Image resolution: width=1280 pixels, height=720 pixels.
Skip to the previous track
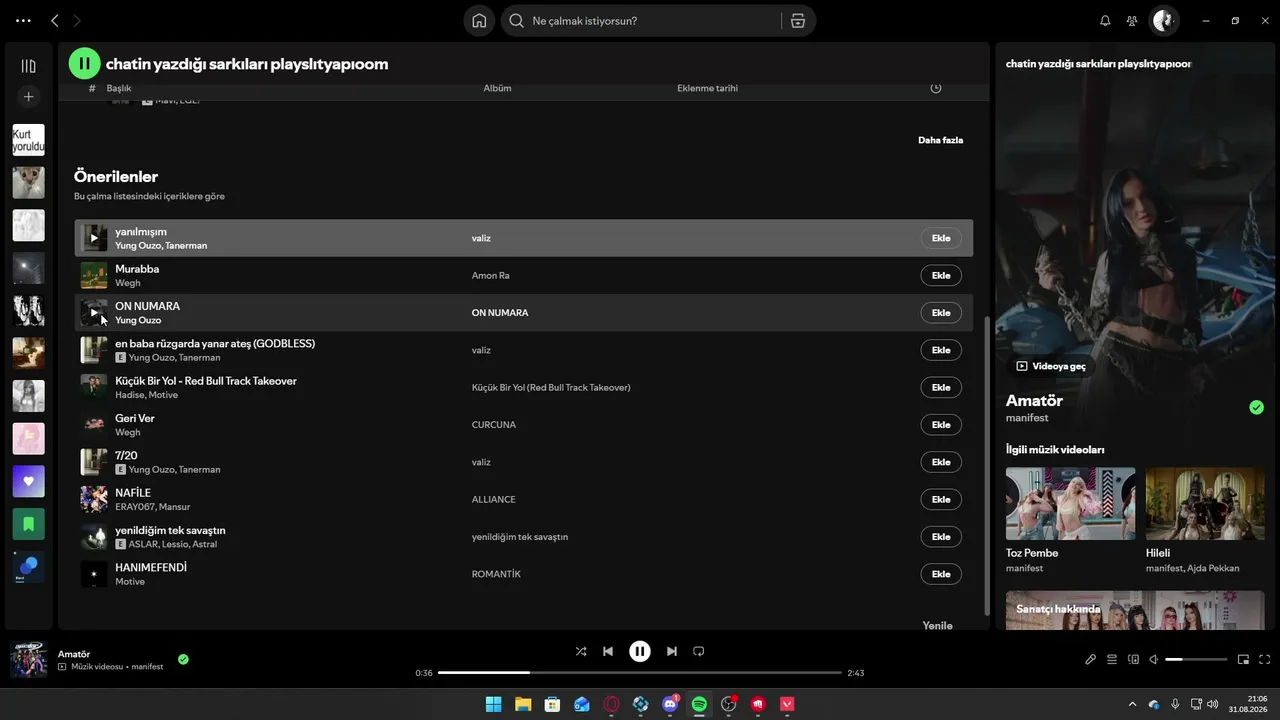tap(608, 651)
